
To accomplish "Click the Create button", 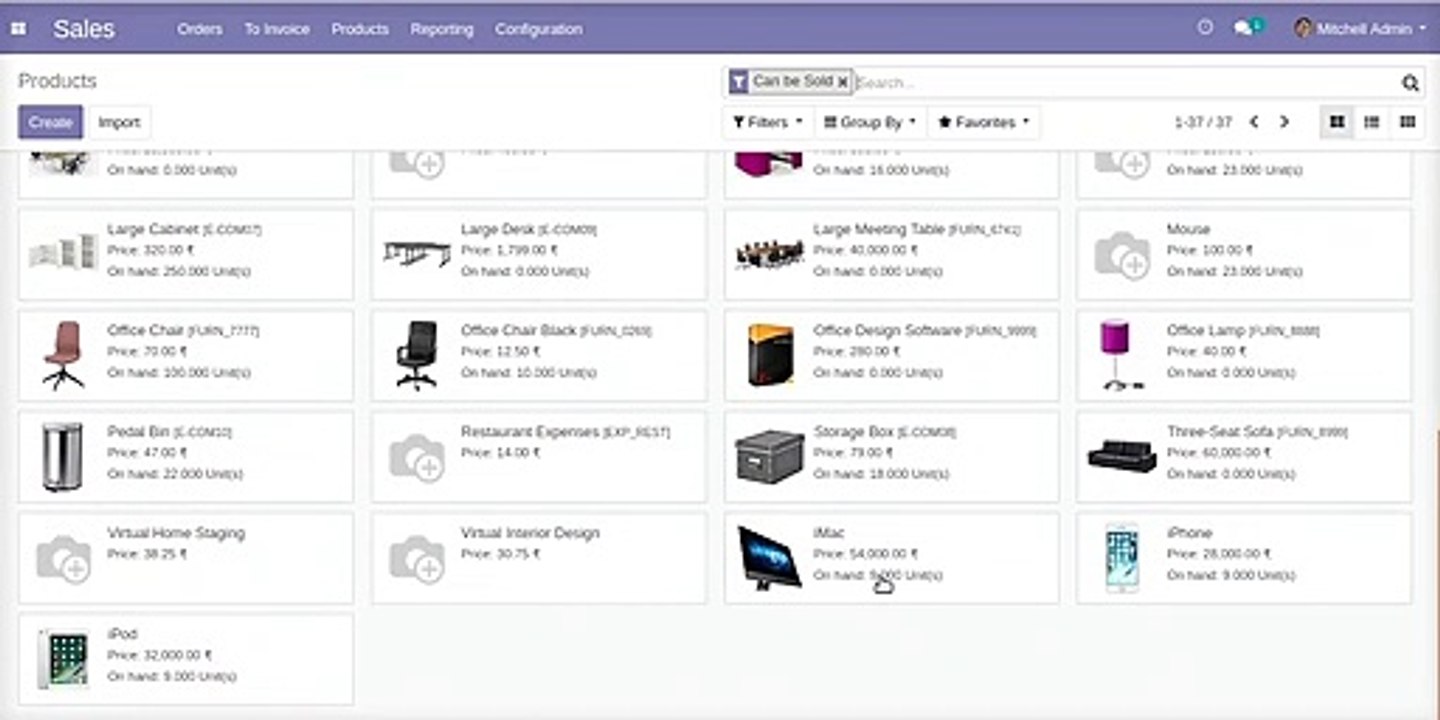I will (x=50, y=122).
